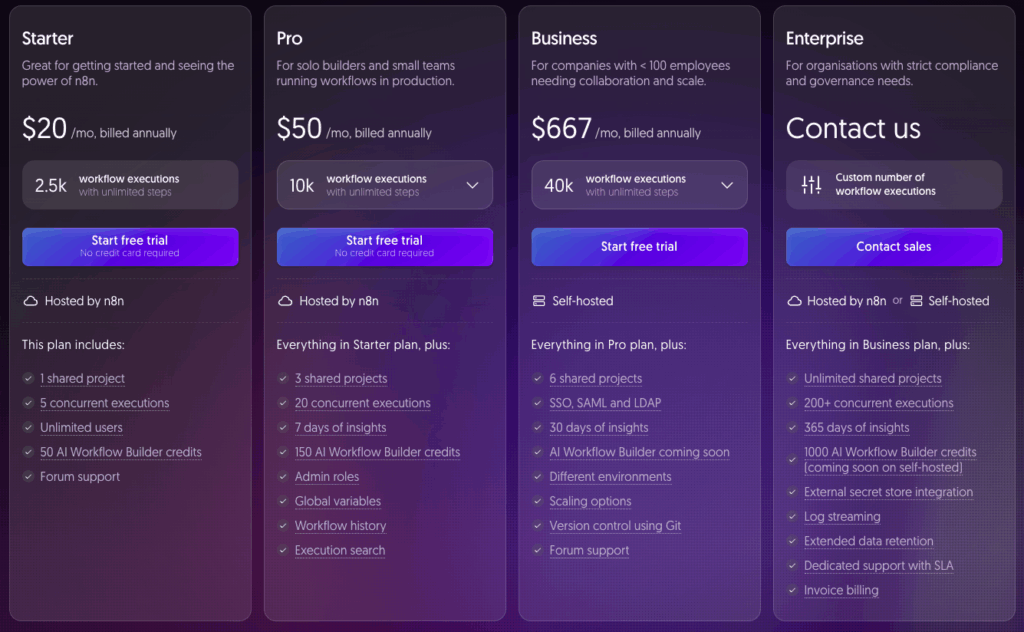Click checkmark beside 1 shared project
The image size is (1024, 632).
coord(28,379)
